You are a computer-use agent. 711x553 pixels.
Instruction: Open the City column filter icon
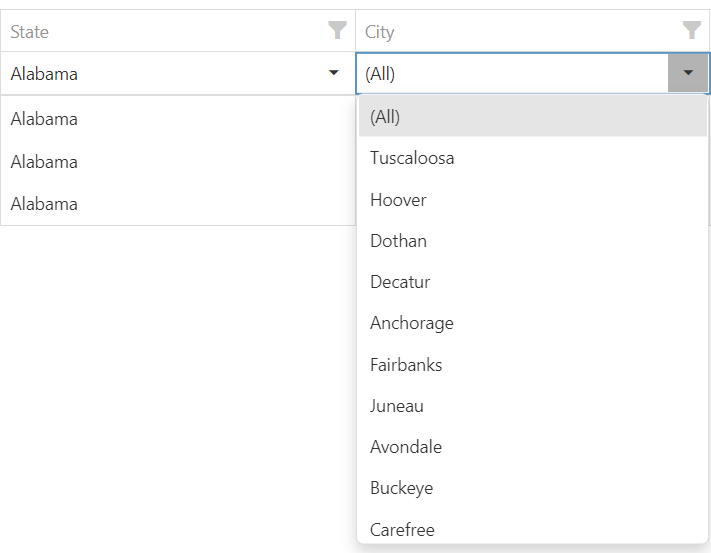[x=692, y=30]
